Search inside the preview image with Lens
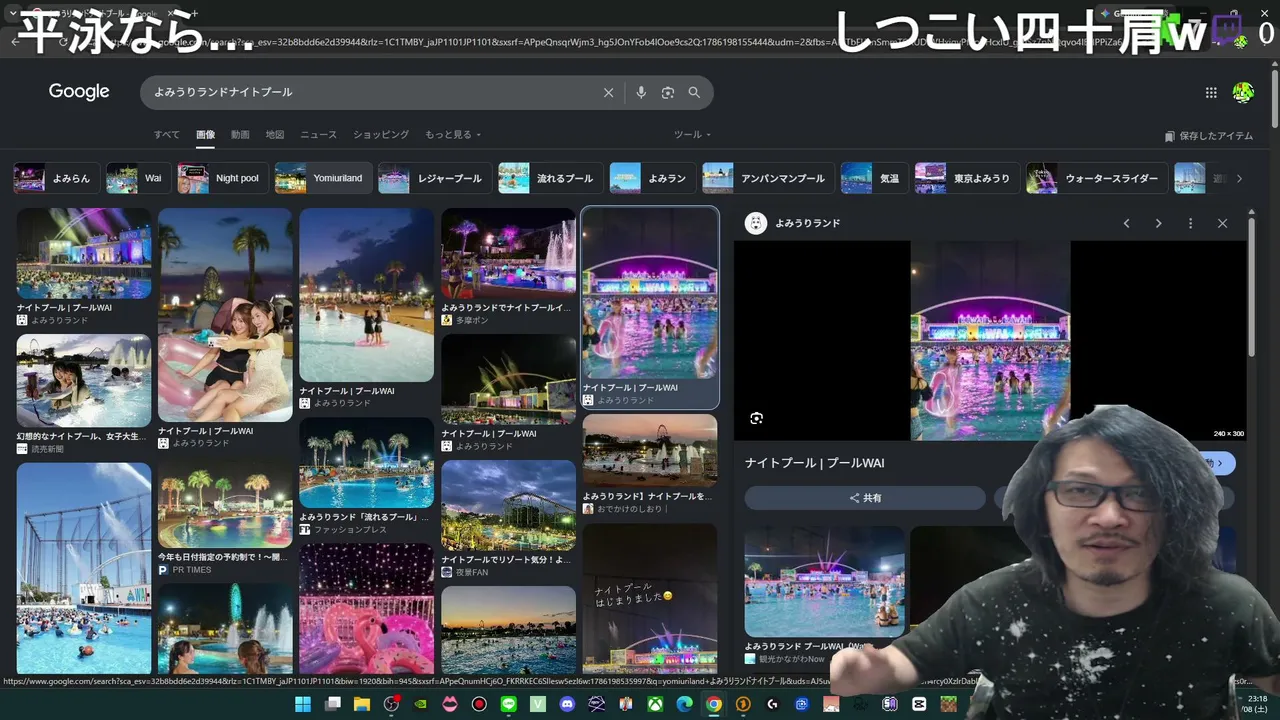 (x=757, y=418)
